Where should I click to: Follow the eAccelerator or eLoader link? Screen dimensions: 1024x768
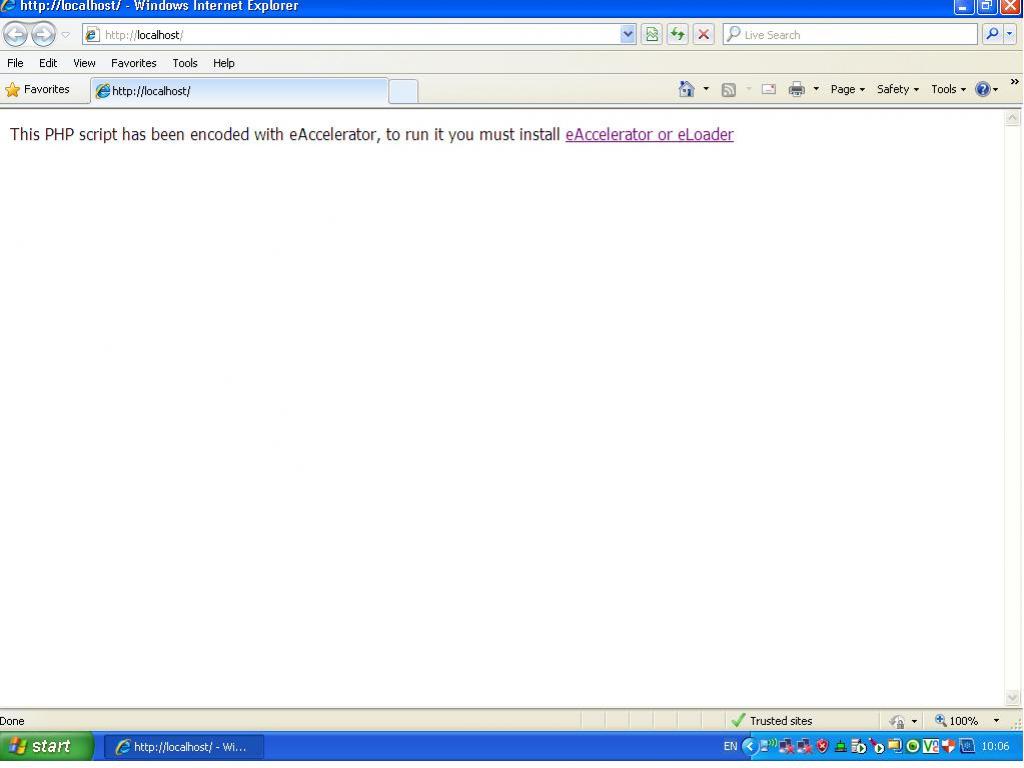tap(649, 134)
